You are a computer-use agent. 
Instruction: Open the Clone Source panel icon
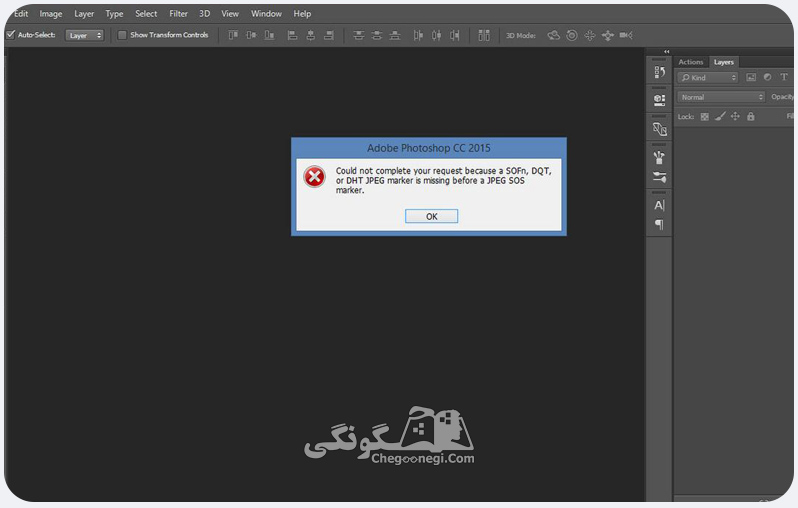[x=660, y=129]
